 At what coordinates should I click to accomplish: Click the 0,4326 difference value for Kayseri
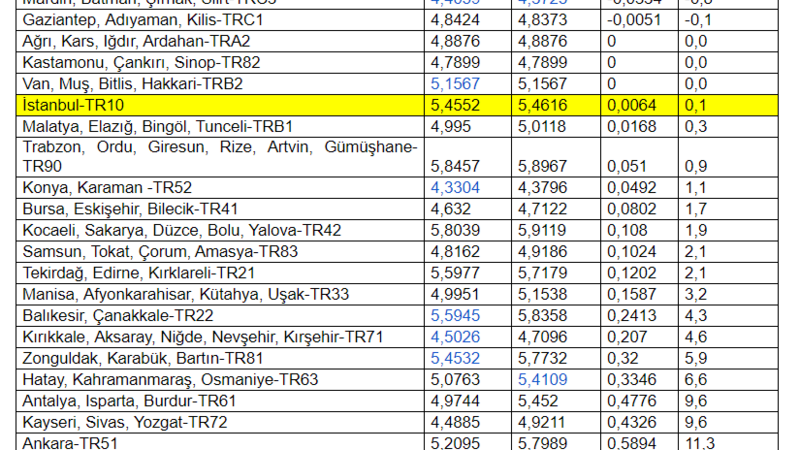click(630, 421)
